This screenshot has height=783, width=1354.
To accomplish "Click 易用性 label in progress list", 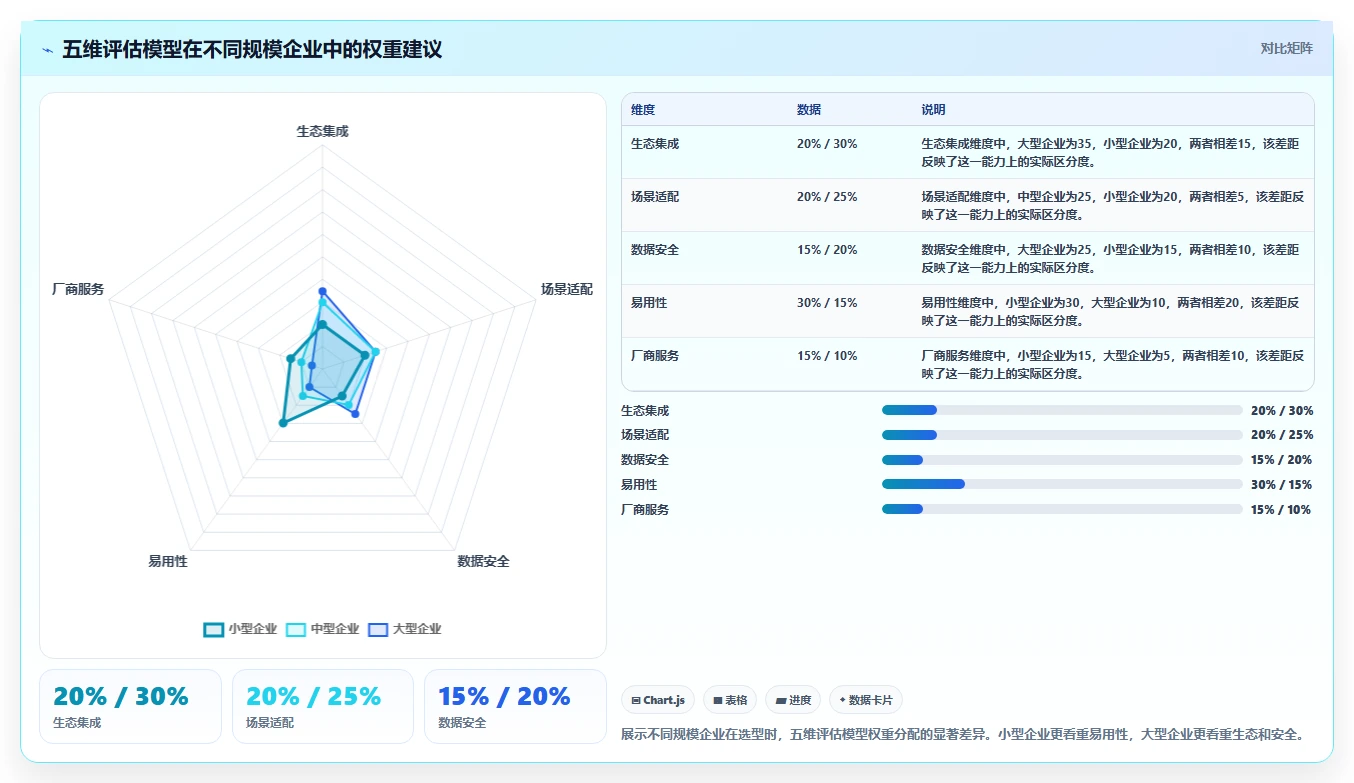I will tap(639, 484).
